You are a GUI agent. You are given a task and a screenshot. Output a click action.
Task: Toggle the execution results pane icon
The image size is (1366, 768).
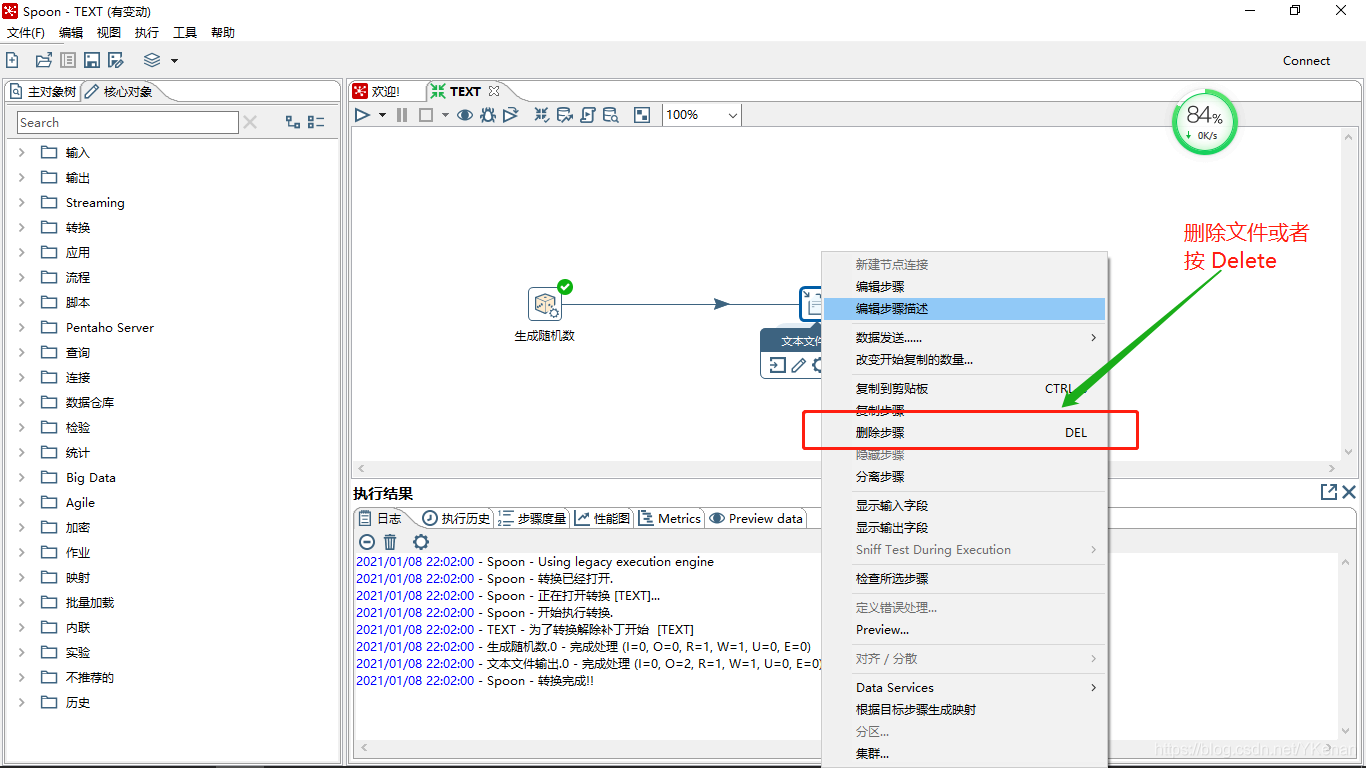[642, 115]
